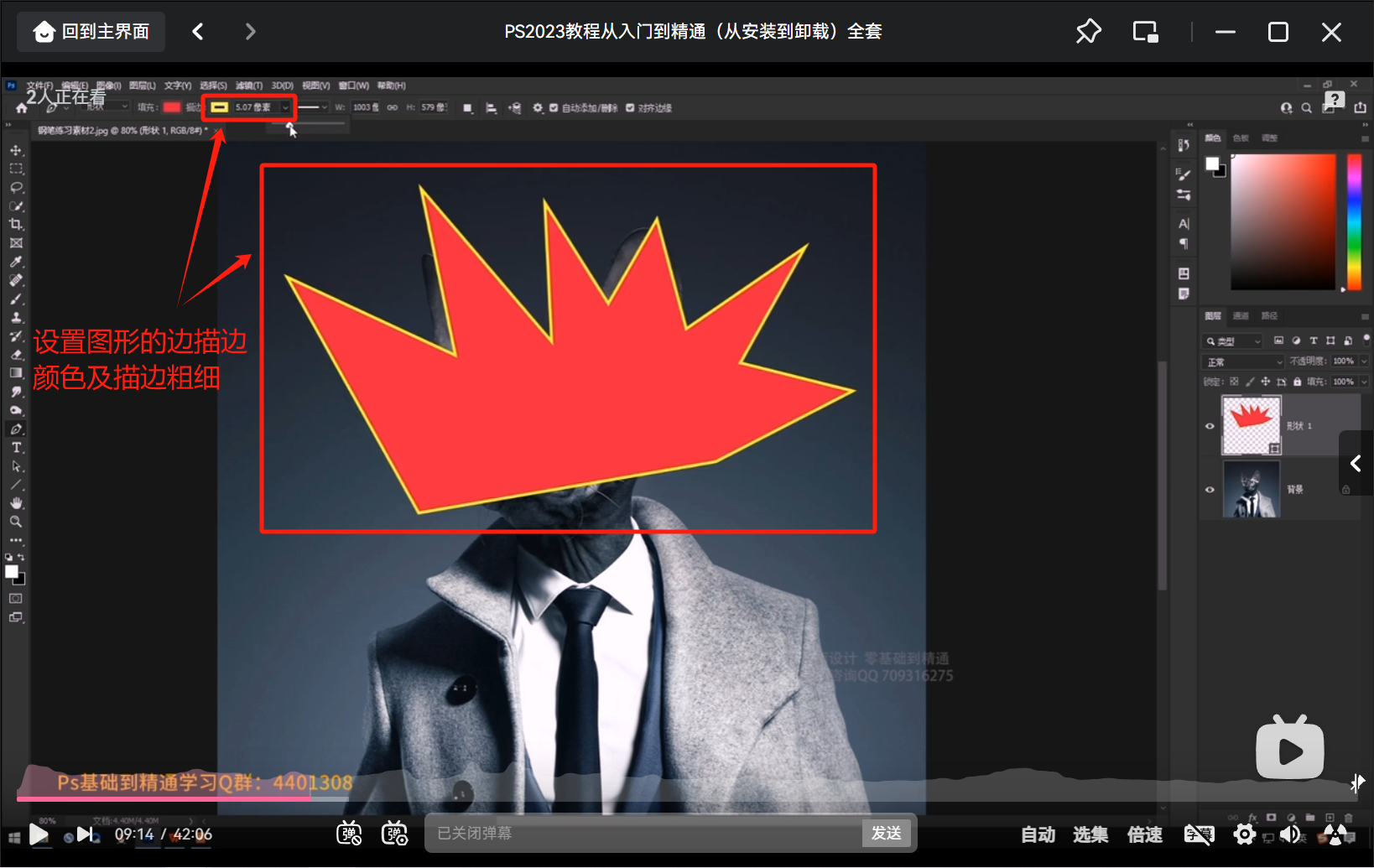Image resolution: width=1374 pixels, height=868 pixels.
Task: Toggle Quick Mask mode icon
Action: (16, 598)
